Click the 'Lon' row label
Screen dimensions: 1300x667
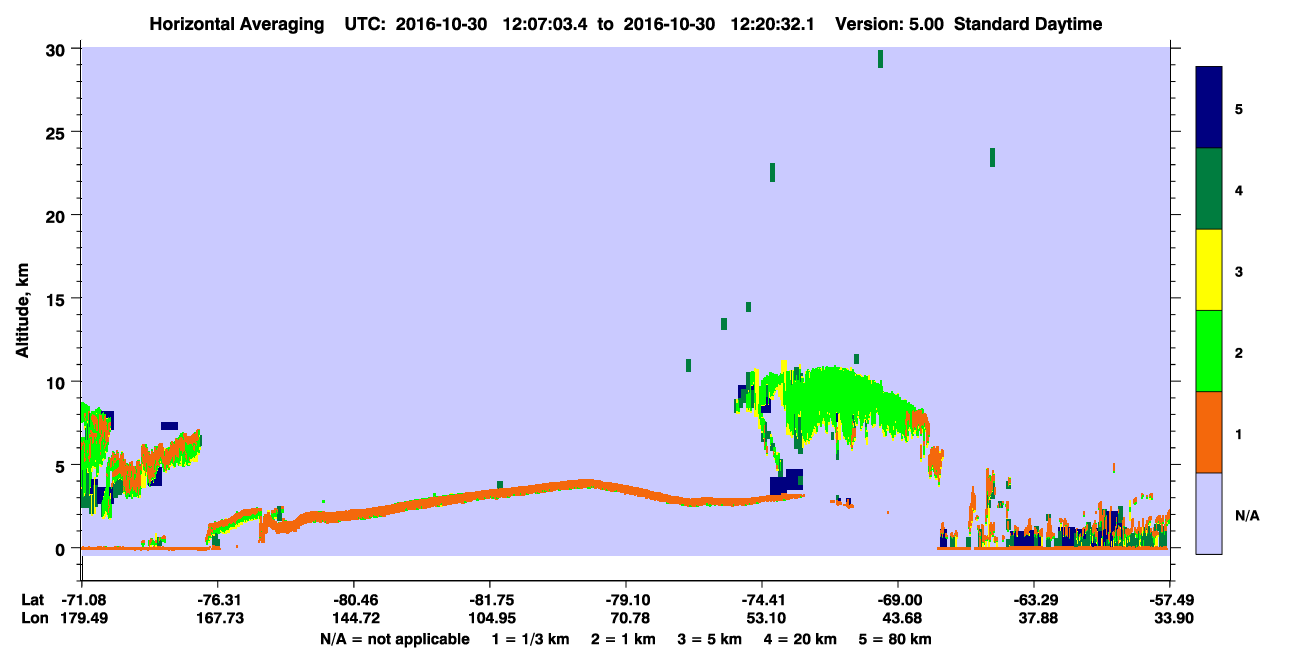[33, 618]
